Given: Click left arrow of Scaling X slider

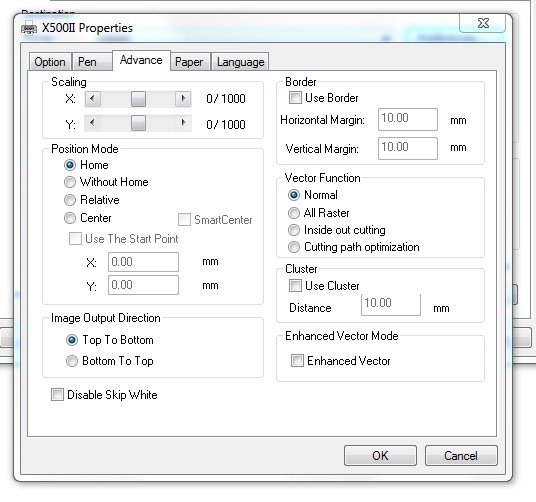Looking at the screenshot, I should tap(92, 99).
